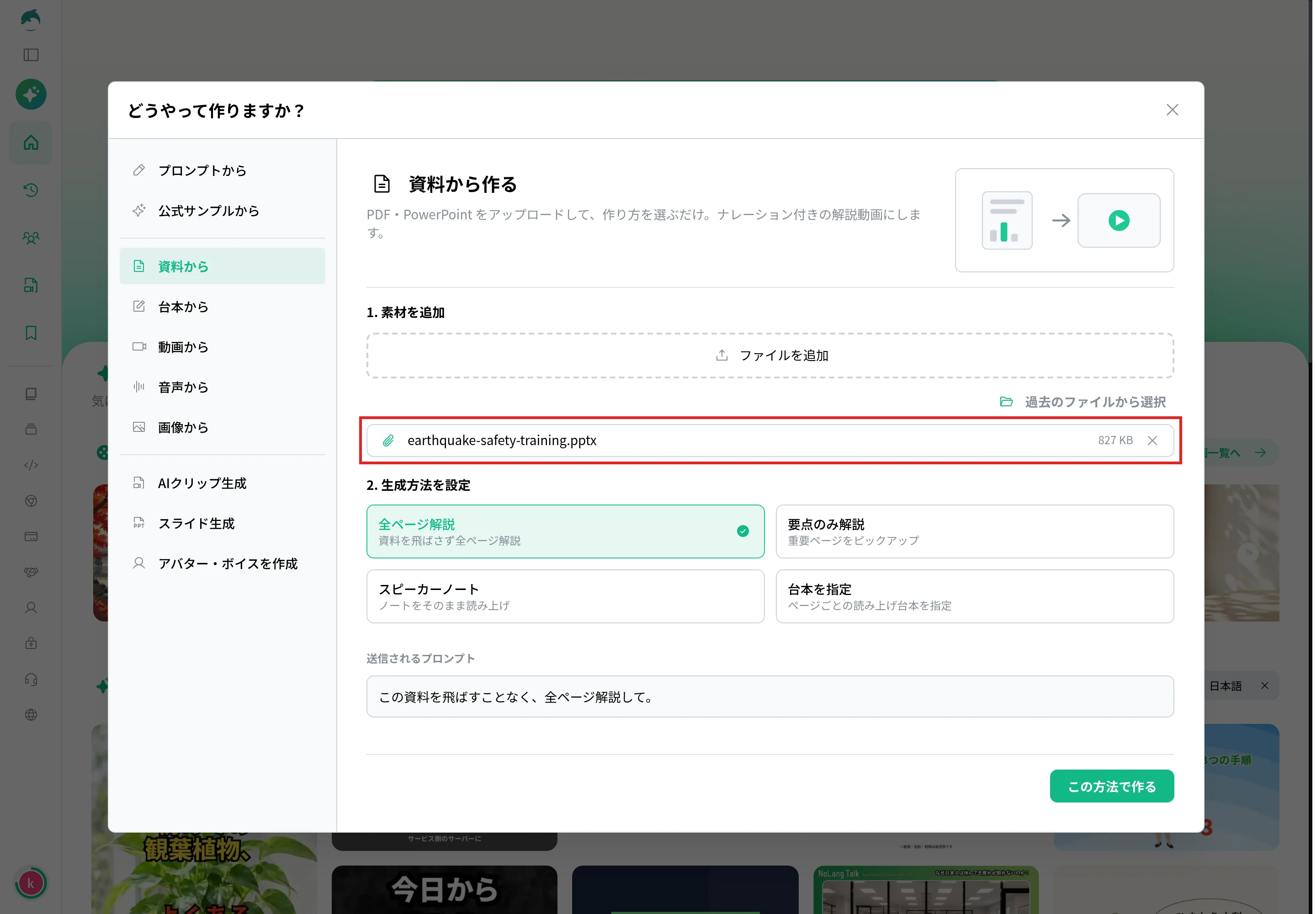Choose 動画から in the dialog menu
The height and width of the screenshot is (914, 1316).
click(x=222, y=347)
